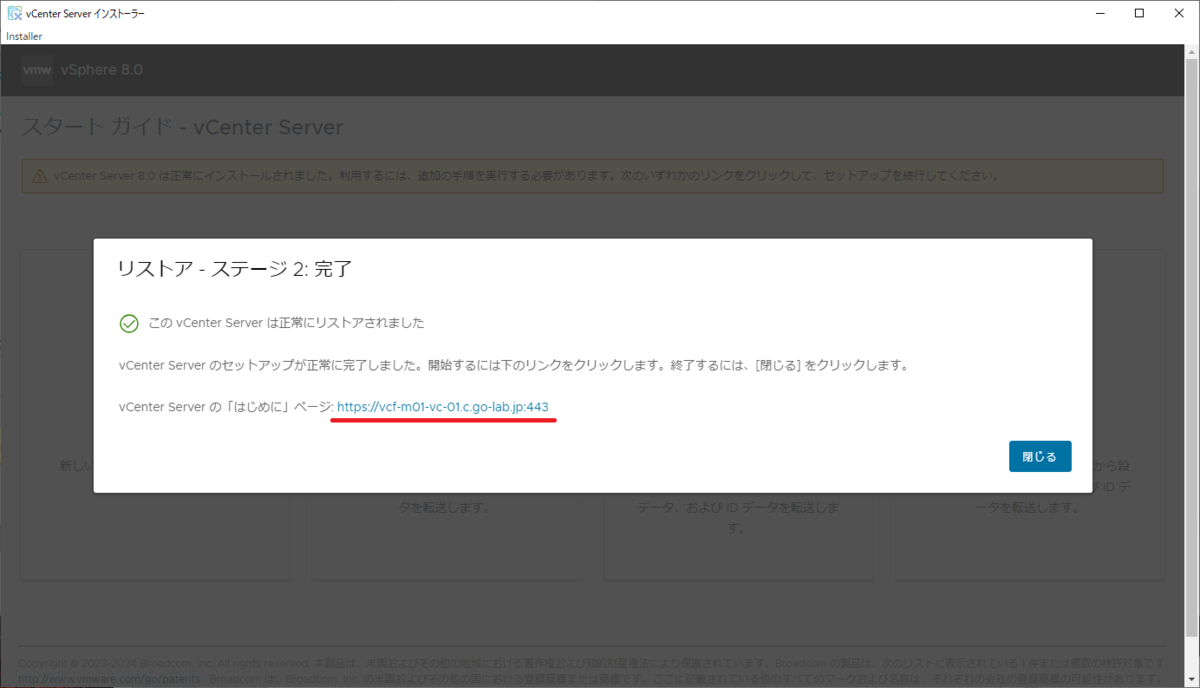Click the 閉じる button in dialog
The height and width of the screenshot is (688, 1200).
[1040, 456]
